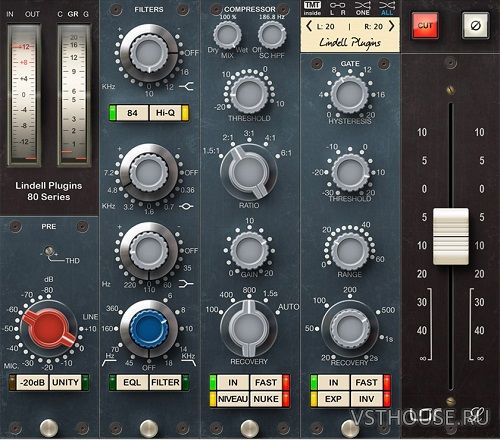Click the SC HPF sidechain filter knob
The width and height of the screenshot is (500, 440).
click(x=272, y=35)
